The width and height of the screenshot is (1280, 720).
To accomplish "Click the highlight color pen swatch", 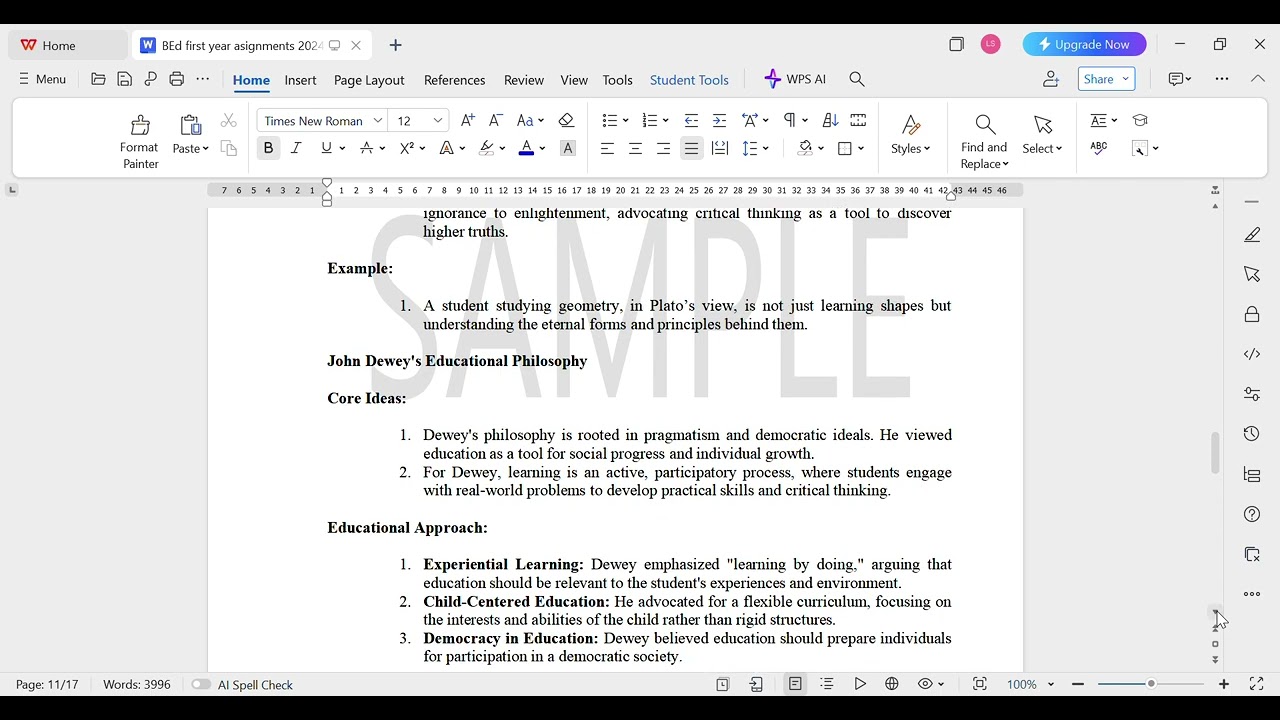I will [x=486, y=148].
